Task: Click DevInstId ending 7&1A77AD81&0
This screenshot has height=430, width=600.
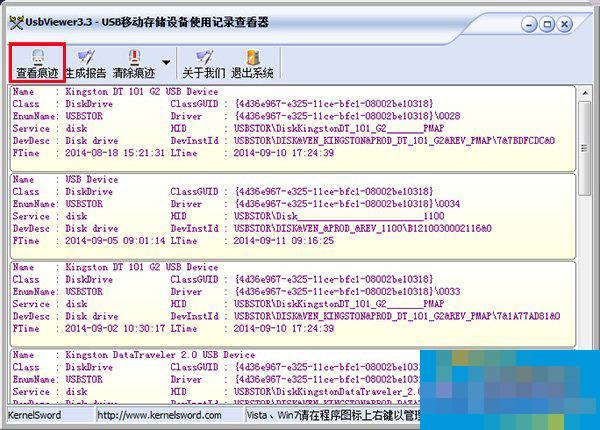Action: pyautogui.click(x=397, y=316)
